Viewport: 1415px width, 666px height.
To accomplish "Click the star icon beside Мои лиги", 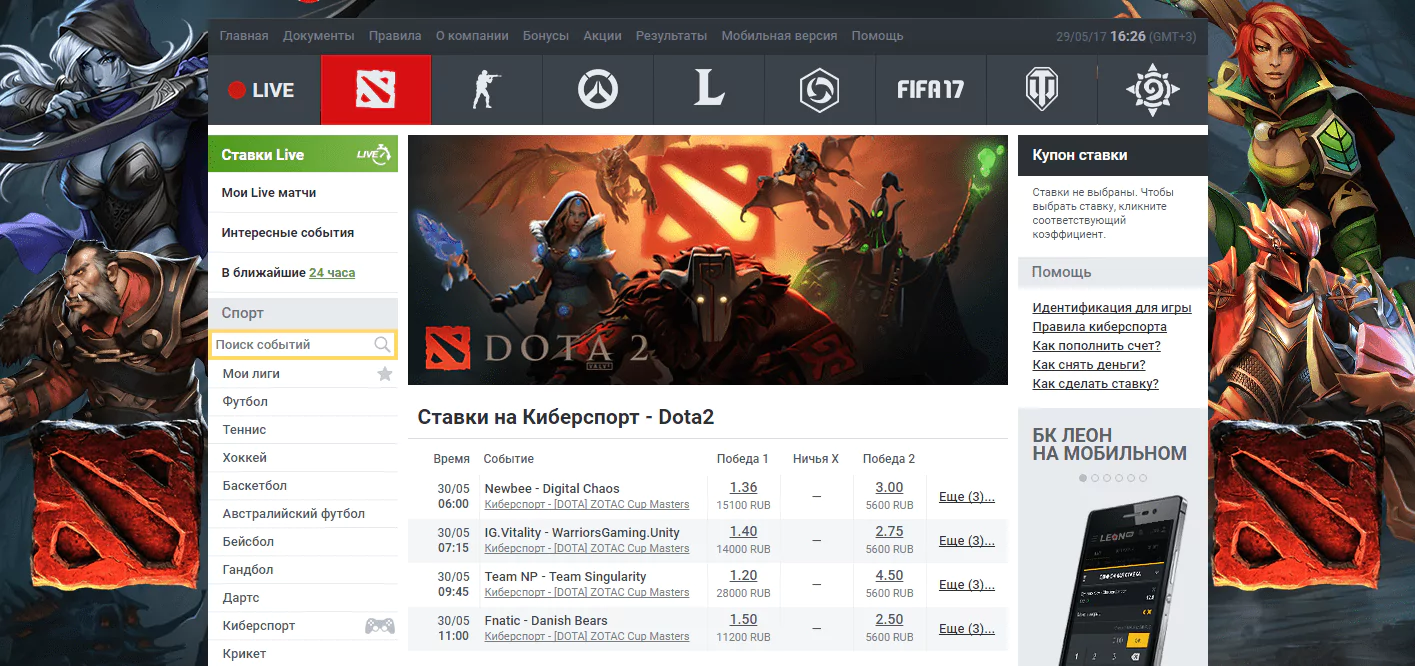I will (x=385, y=374).
